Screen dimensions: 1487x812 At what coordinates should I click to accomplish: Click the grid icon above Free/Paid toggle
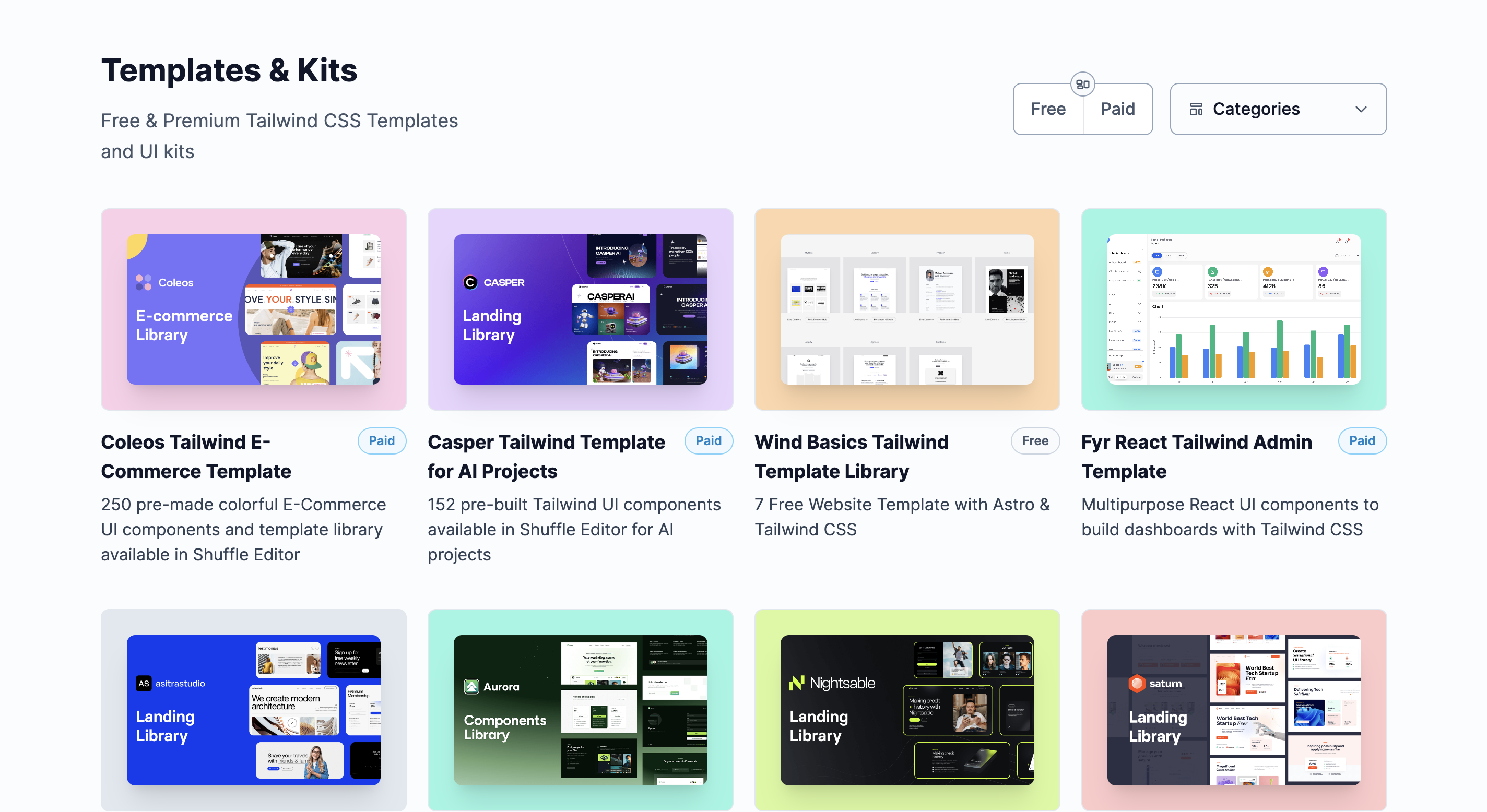coord(1082,84)
